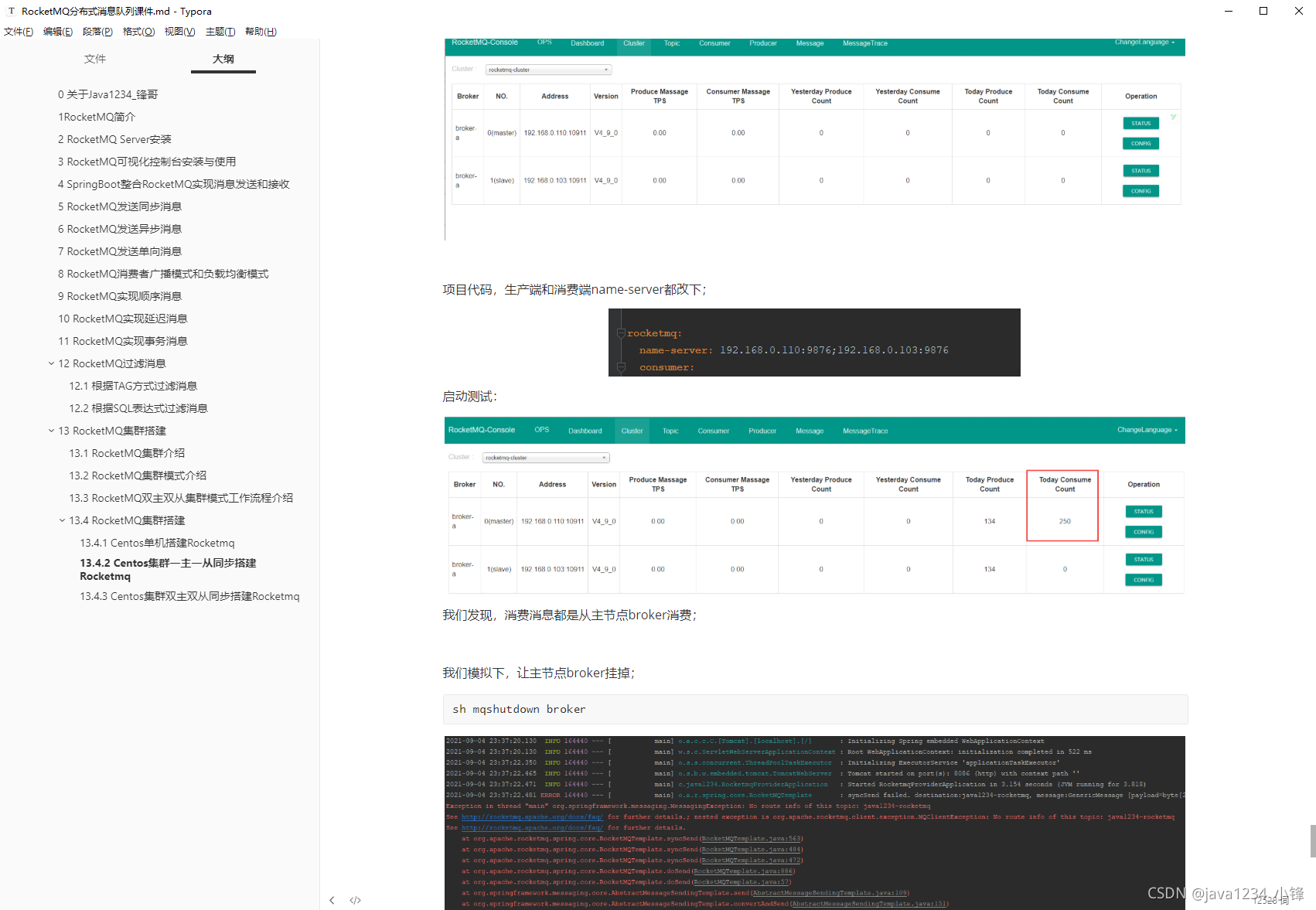Open the 文件(F) menu
The height and width of the screenshot is (910, 1316).
click(x=19, y=32)
